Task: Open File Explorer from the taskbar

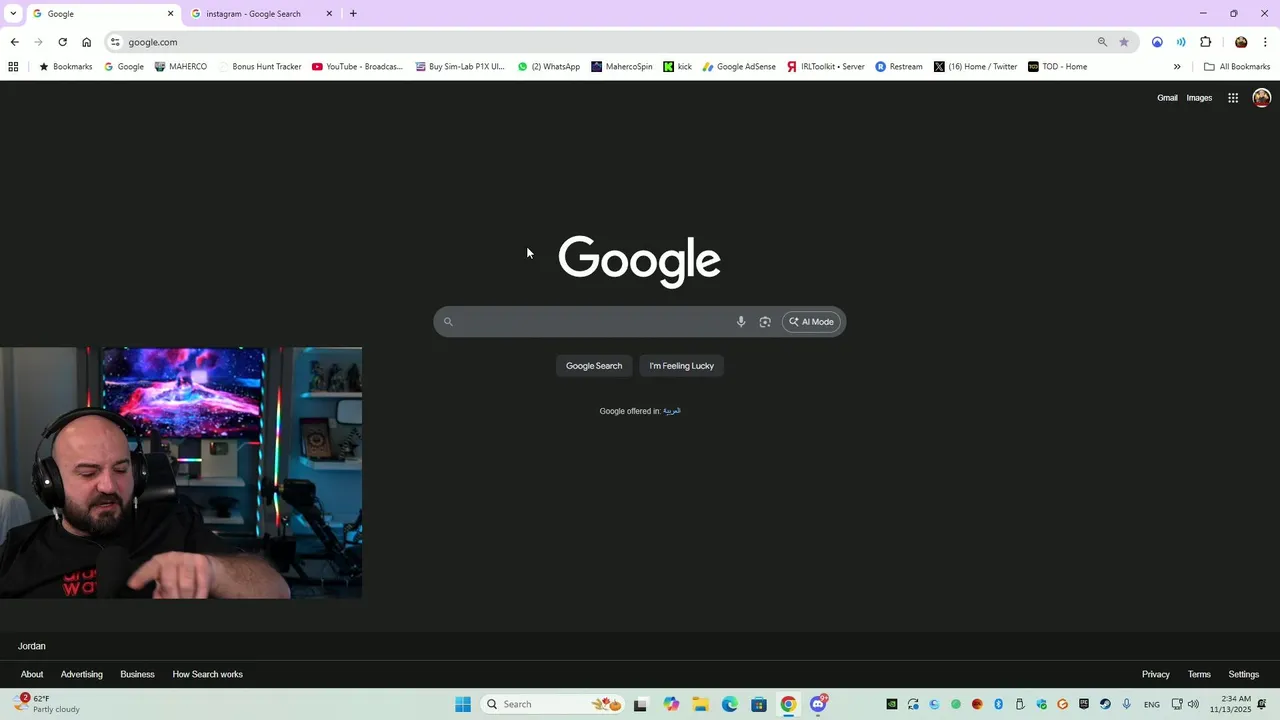Action: pos(700,704)
